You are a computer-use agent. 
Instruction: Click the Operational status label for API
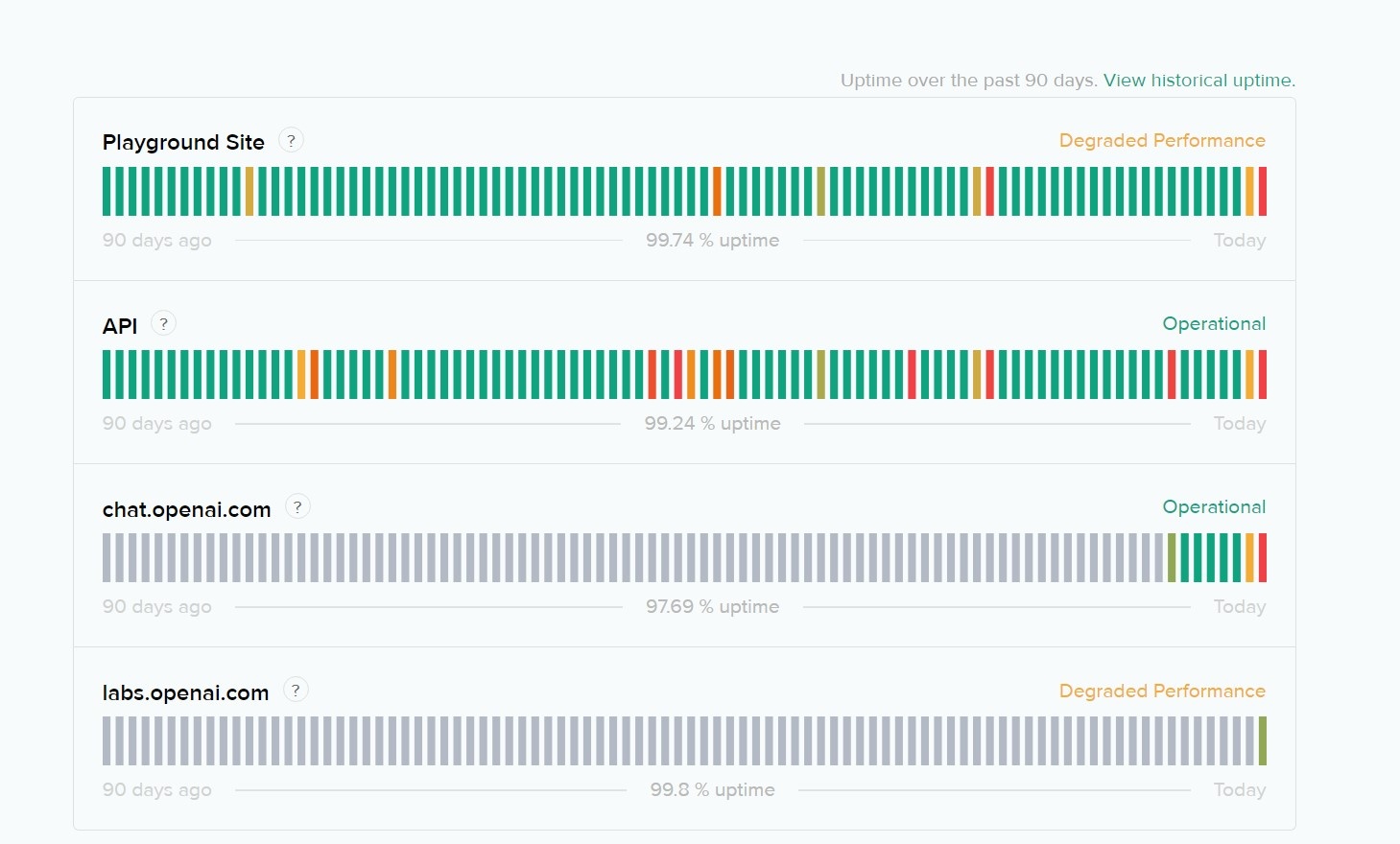[x=1214, y=324]
